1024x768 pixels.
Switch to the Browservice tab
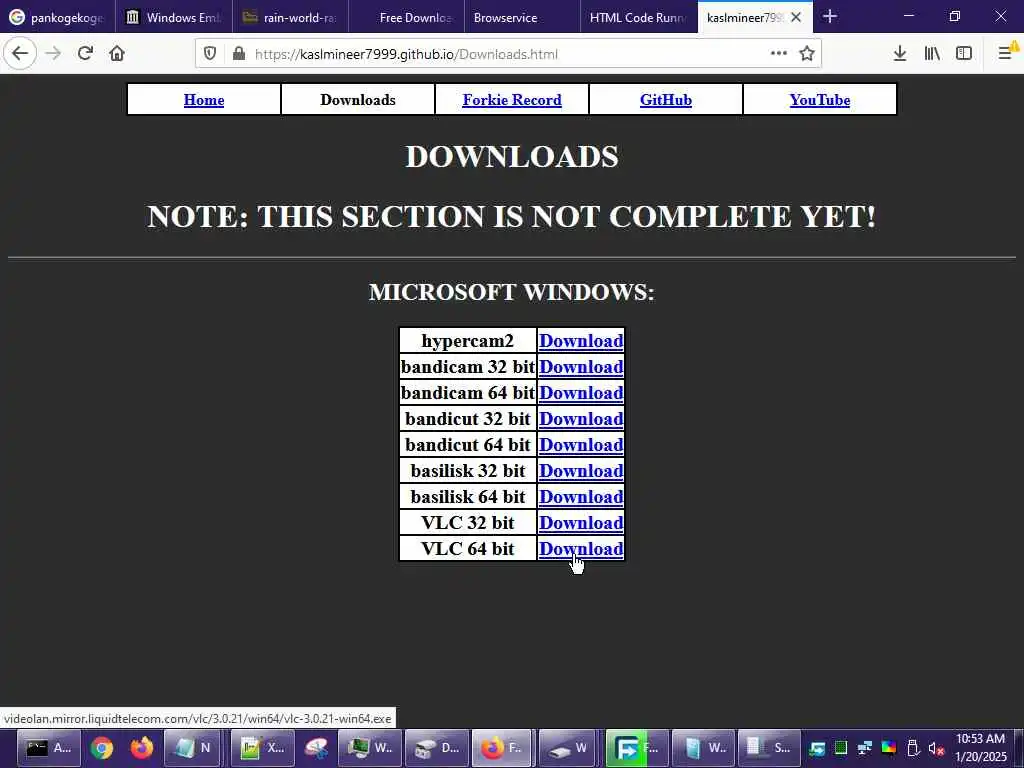522,18
